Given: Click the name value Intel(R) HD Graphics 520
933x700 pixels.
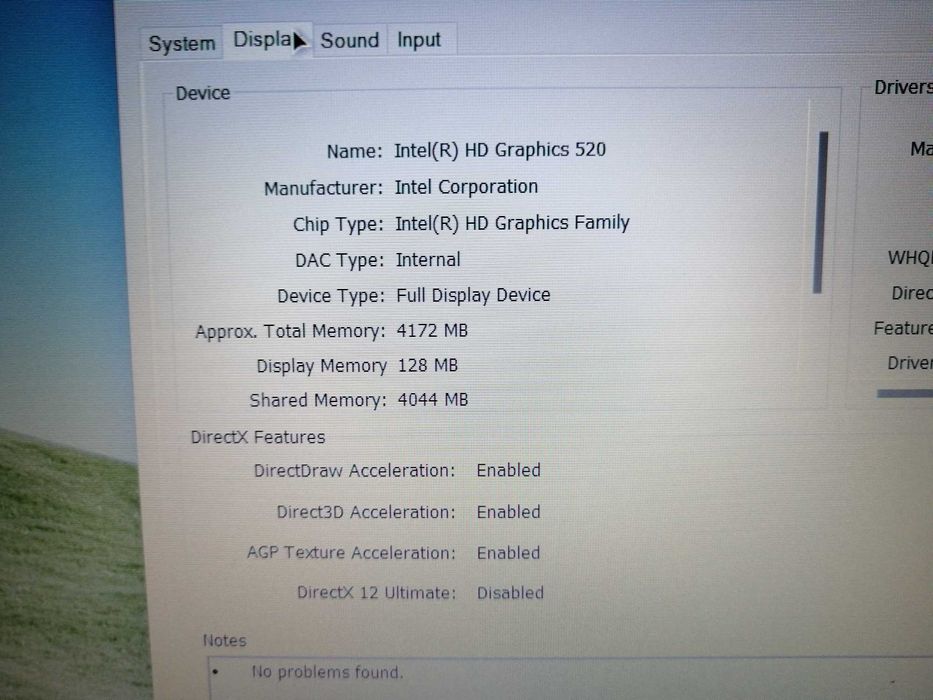Looking at the screenshot, I should 500,149.
